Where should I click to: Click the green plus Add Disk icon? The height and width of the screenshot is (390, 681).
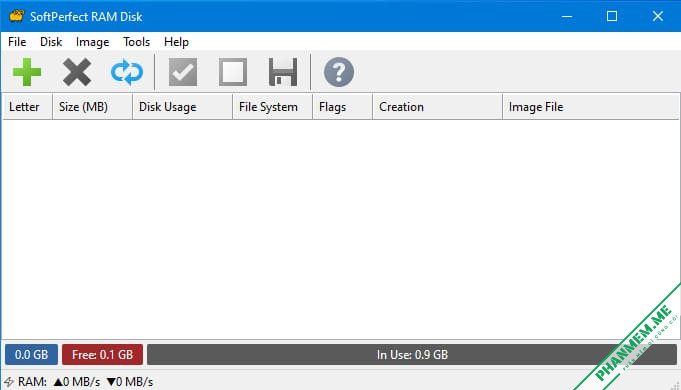tap(27, 72)
